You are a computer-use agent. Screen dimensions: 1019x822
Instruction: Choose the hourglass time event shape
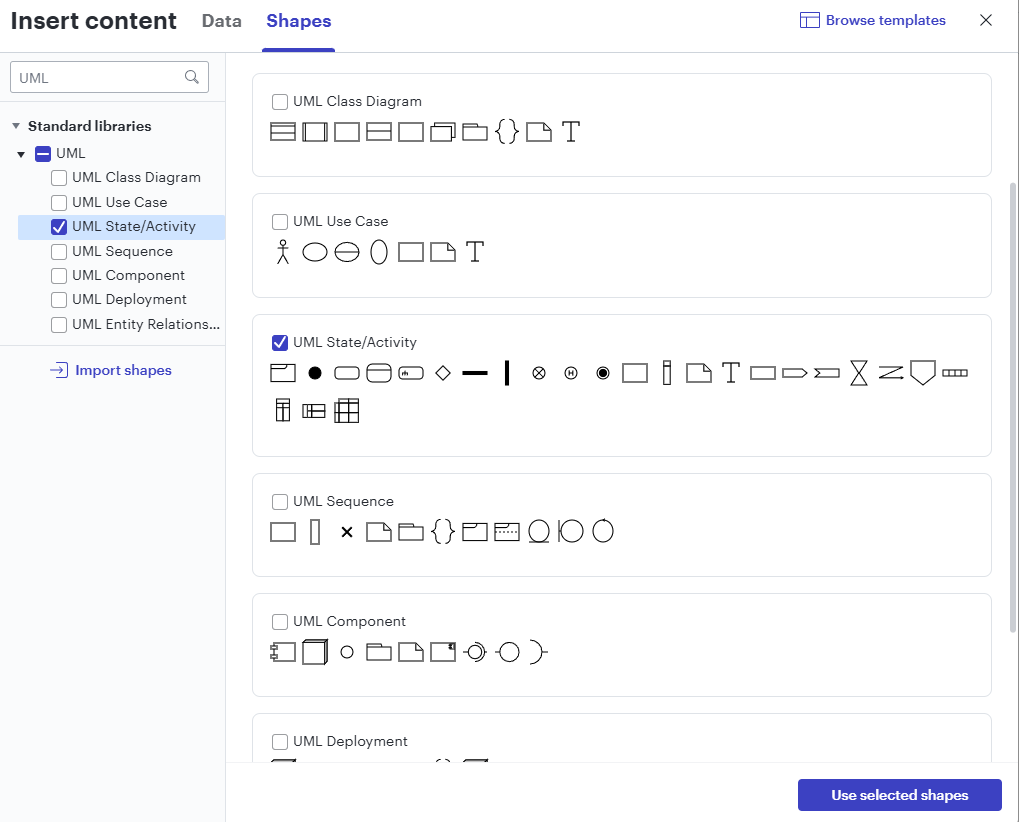click(x=858, y=373)
